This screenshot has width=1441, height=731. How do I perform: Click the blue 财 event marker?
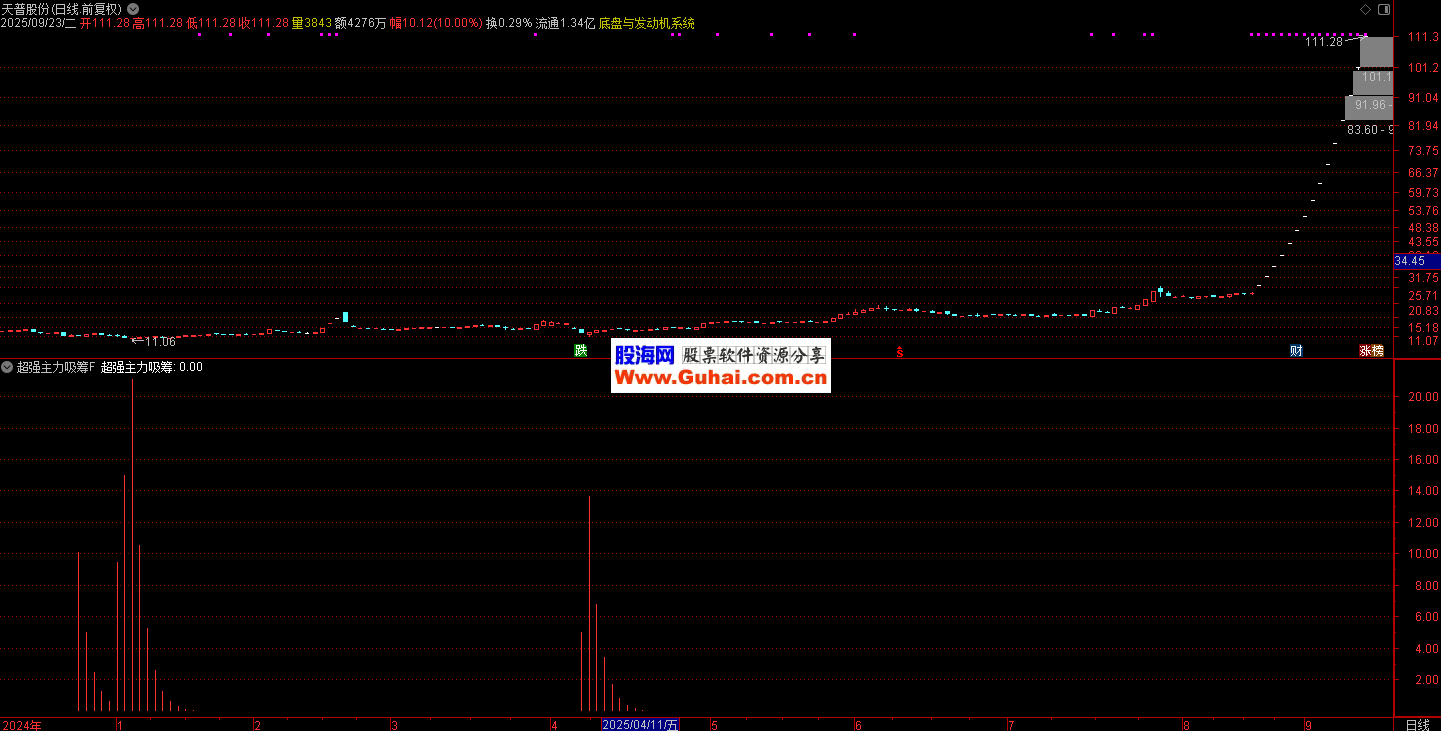point(1296,351)
